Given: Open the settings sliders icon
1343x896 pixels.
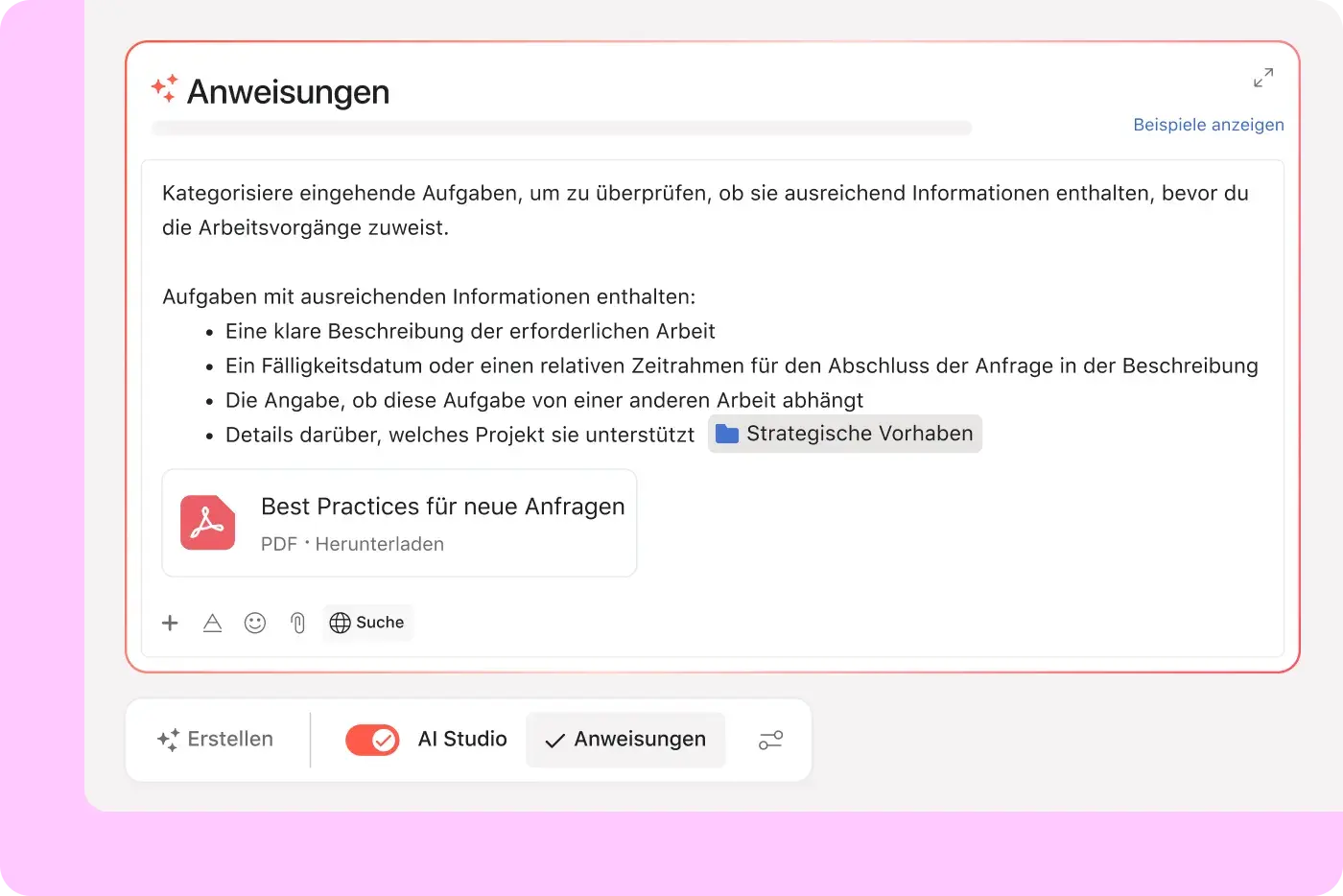Looking at the screenshot, I should [770, 740].
